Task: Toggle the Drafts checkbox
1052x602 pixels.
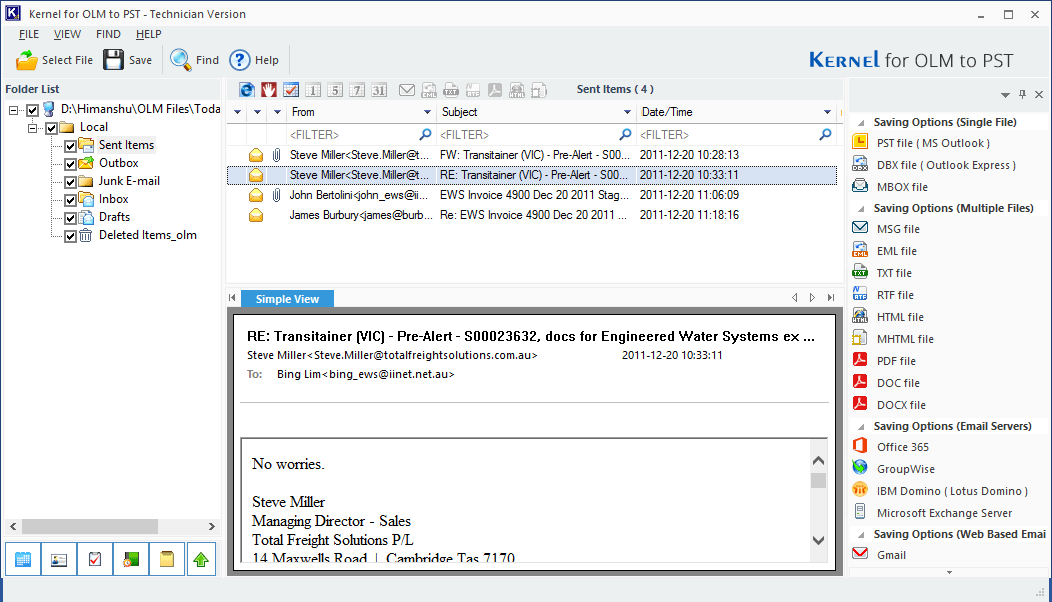Action: click(70, 218)
